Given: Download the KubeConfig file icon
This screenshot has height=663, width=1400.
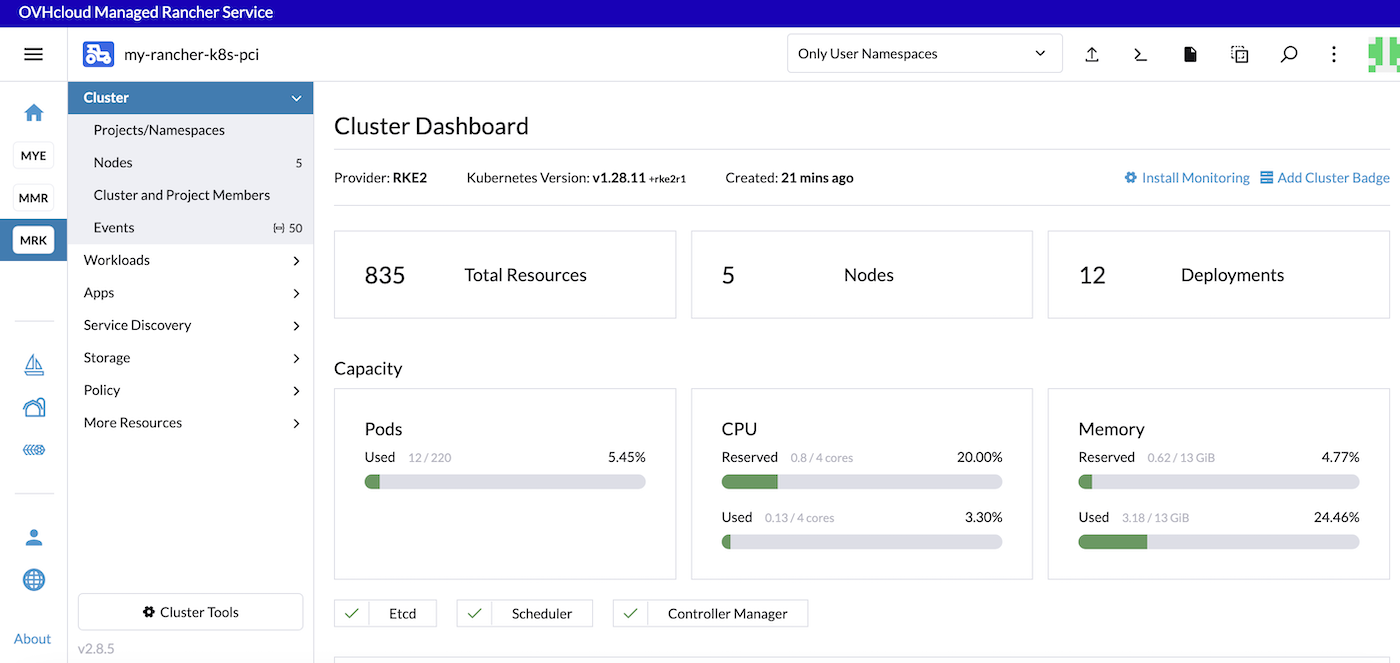Looking at the screenshot, I should [x=1189, y=54].
